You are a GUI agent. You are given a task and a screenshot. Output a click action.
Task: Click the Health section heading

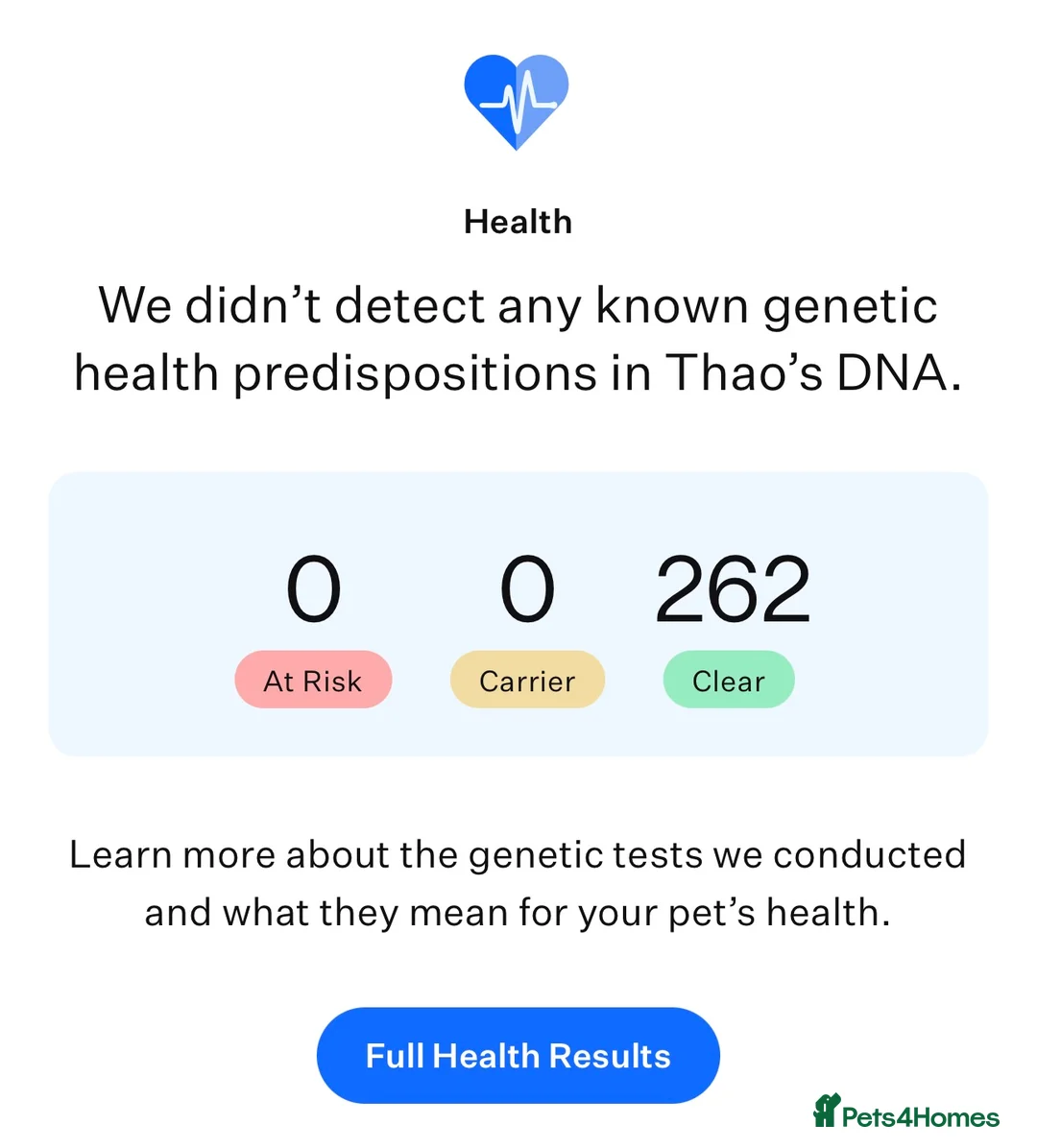[x=518, y=222]
